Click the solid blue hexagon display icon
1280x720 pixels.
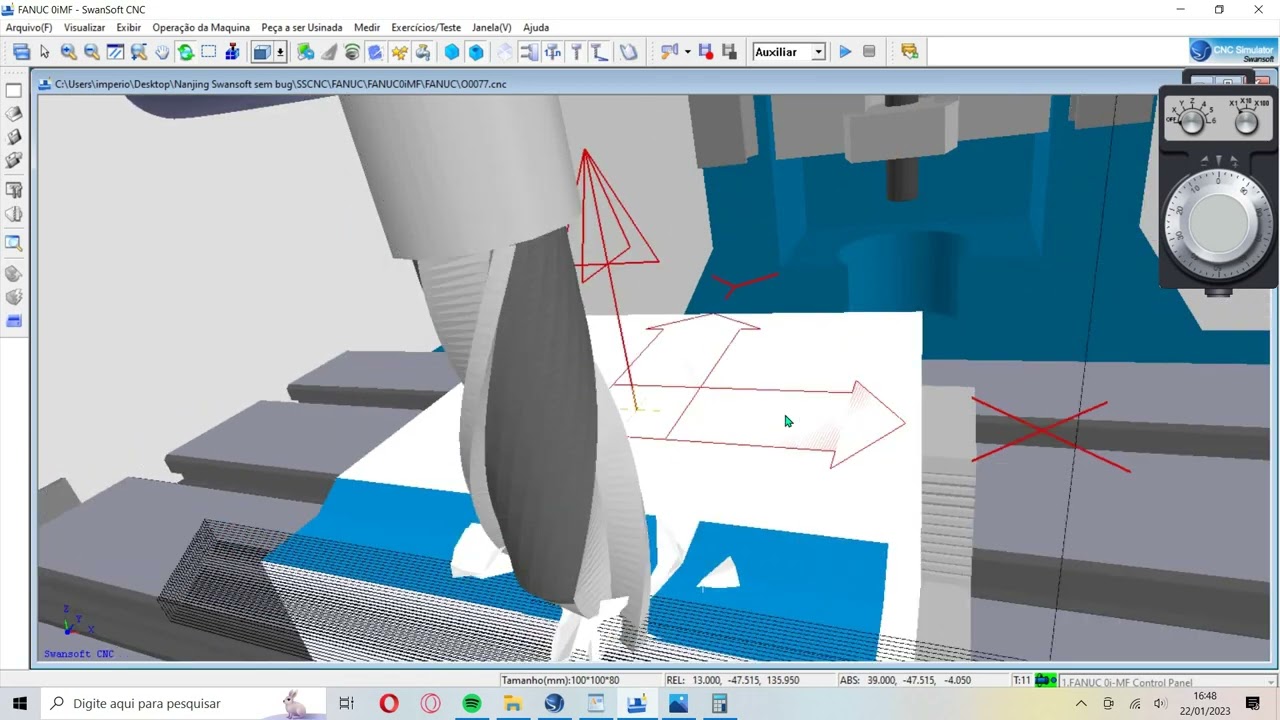tap(452, 52)
